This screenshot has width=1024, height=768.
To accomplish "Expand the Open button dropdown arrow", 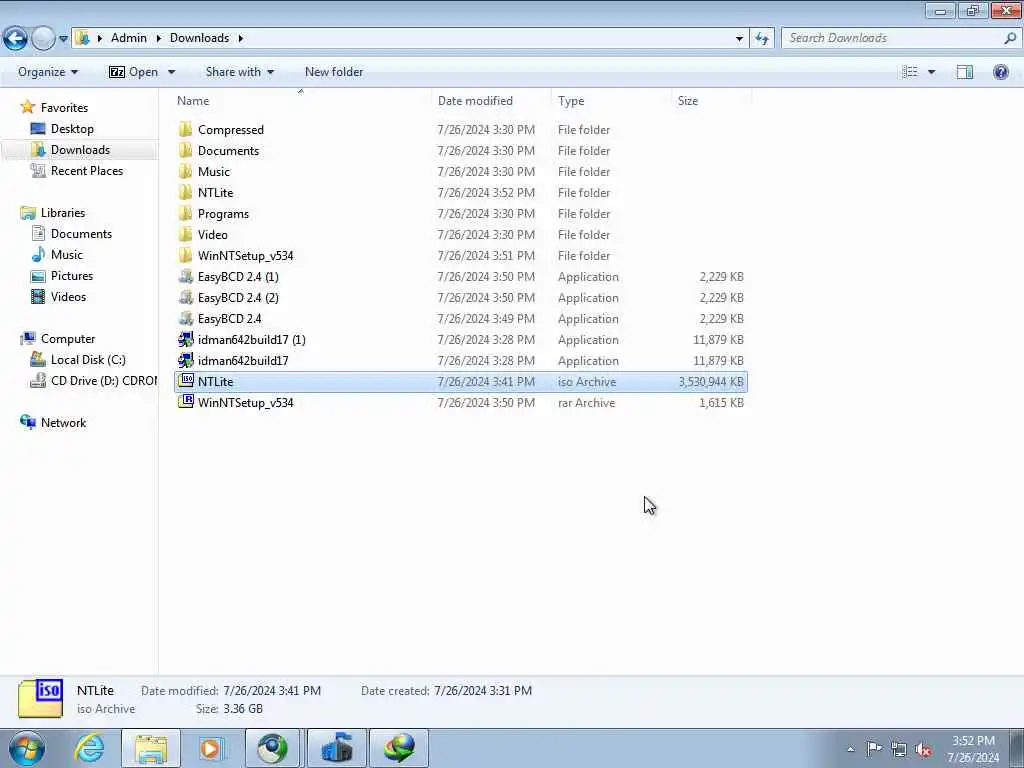I will pyautogui.click(x=172, y=72).
